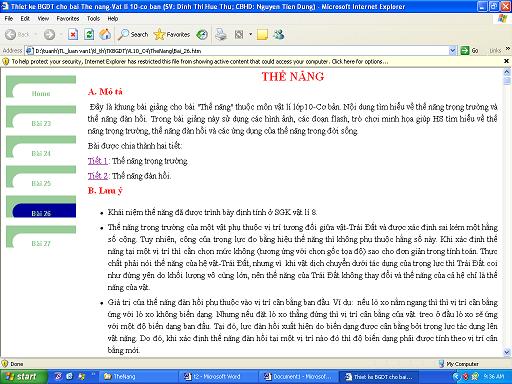The width and height of the screenshot is (512, 384).
Task: Go to Home in the sidebar
Action: [41, 93]
